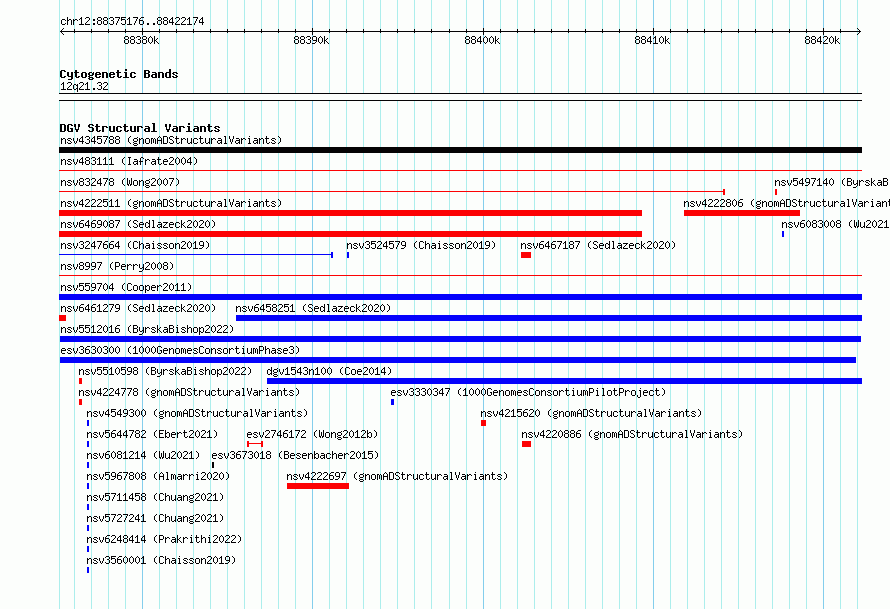Click nsv6458251 (Sedlazeck2020) label

[313, 308]
